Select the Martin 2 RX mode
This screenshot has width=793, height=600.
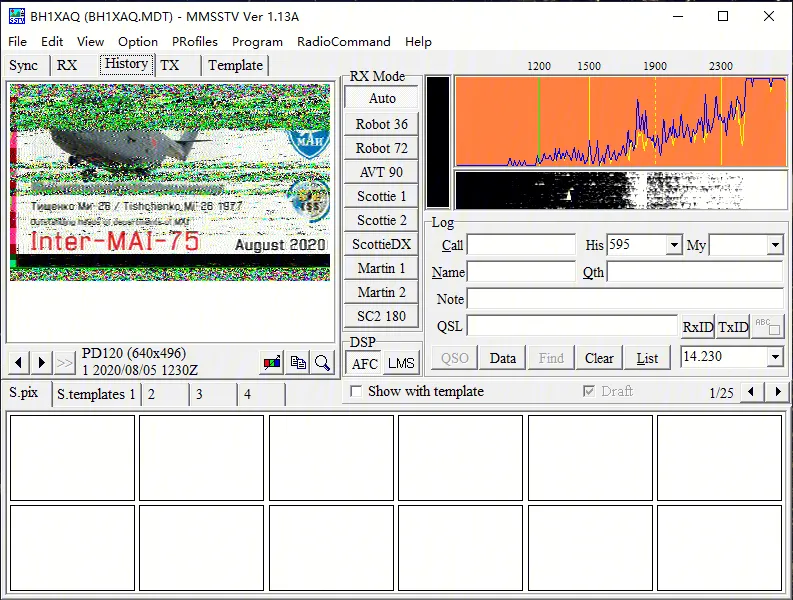point(381,292)
